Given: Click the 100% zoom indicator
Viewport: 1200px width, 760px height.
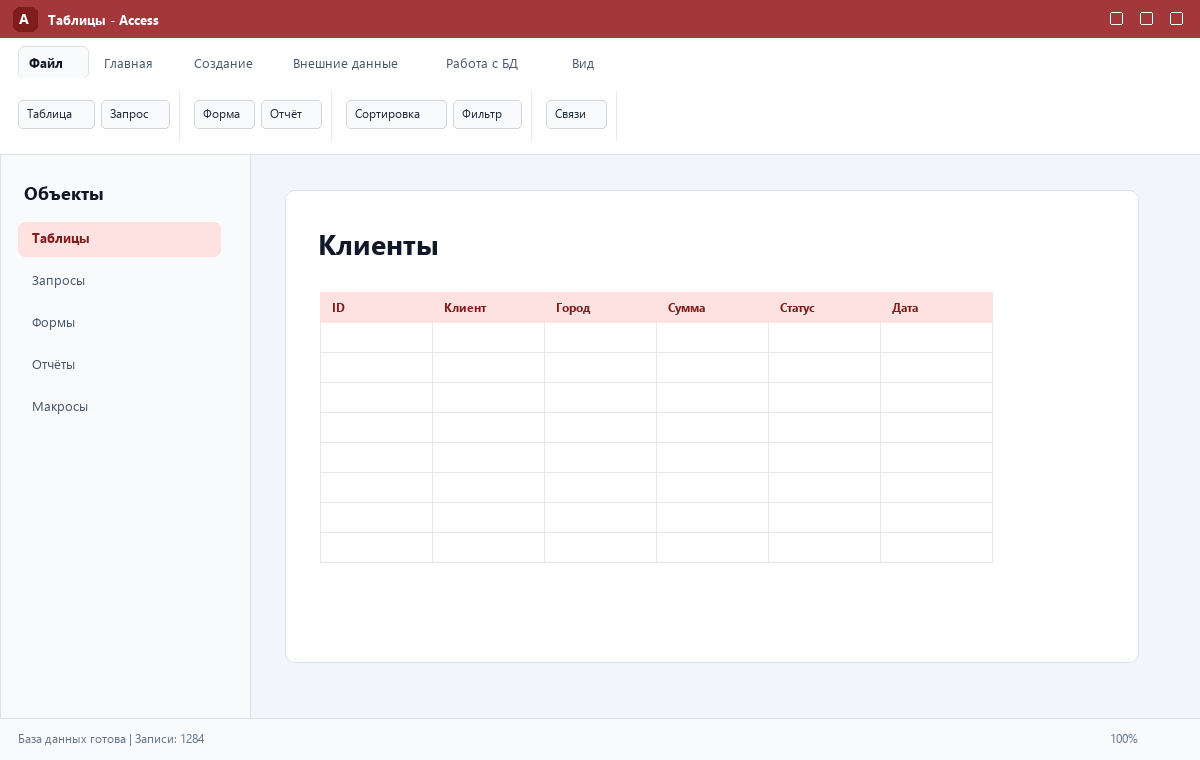Looking at the screenshot, I should 1124,739.
